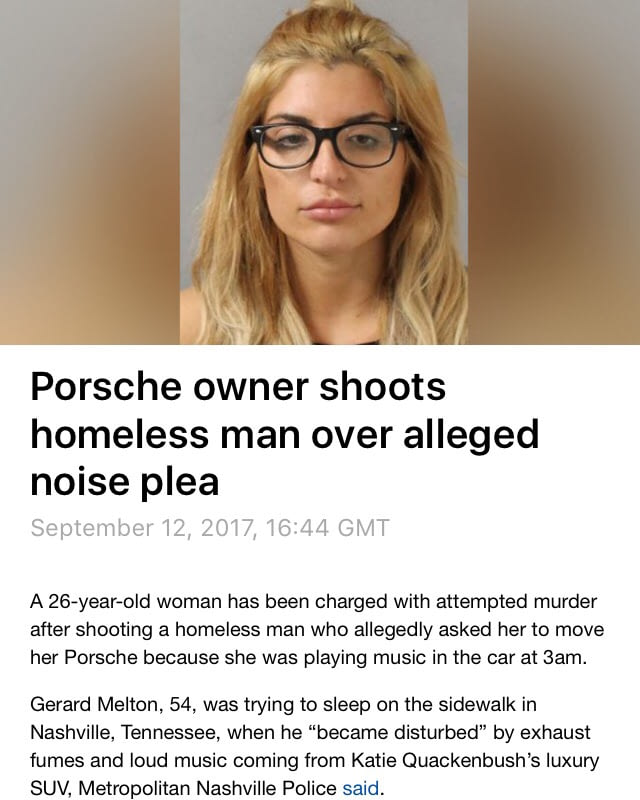The width and height of the screenshot is (640, 800).
Task: Click the word "Porsche" in the headline
Action: (106, 387)
